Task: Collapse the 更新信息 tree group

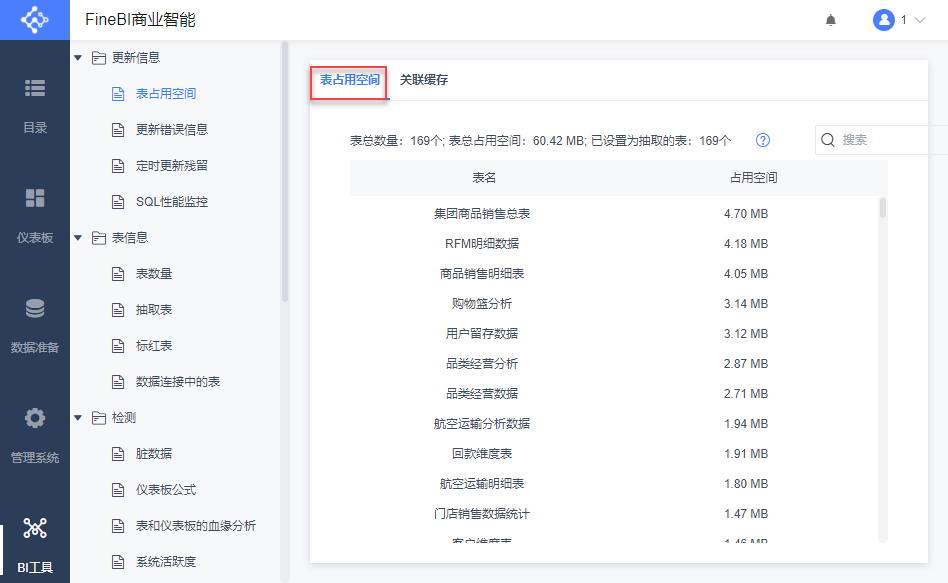Action: [x=78, y=57]
